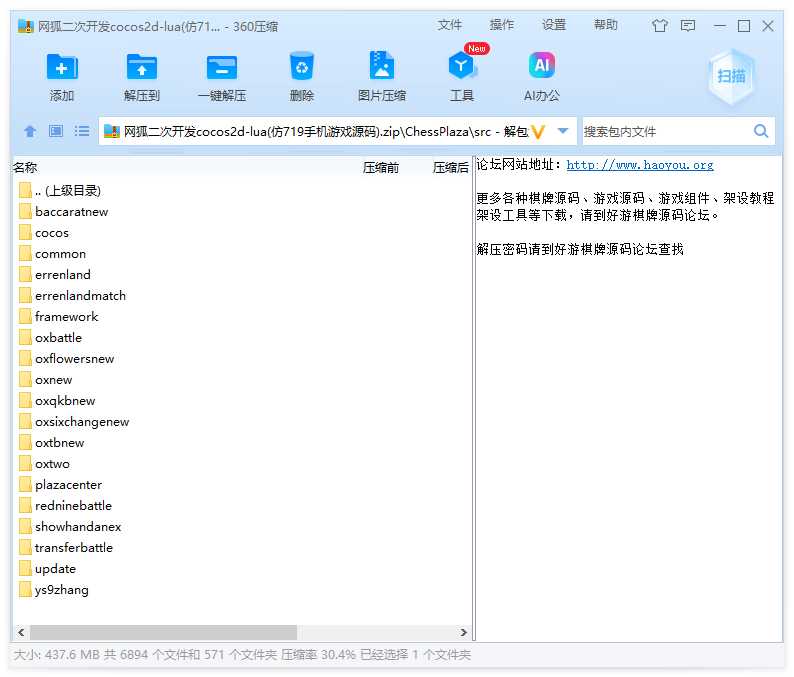The height and width of the screenshot is (677, 794).
Task: Expand the address path dropdown arrow
Action: click(x=563, y=131)
